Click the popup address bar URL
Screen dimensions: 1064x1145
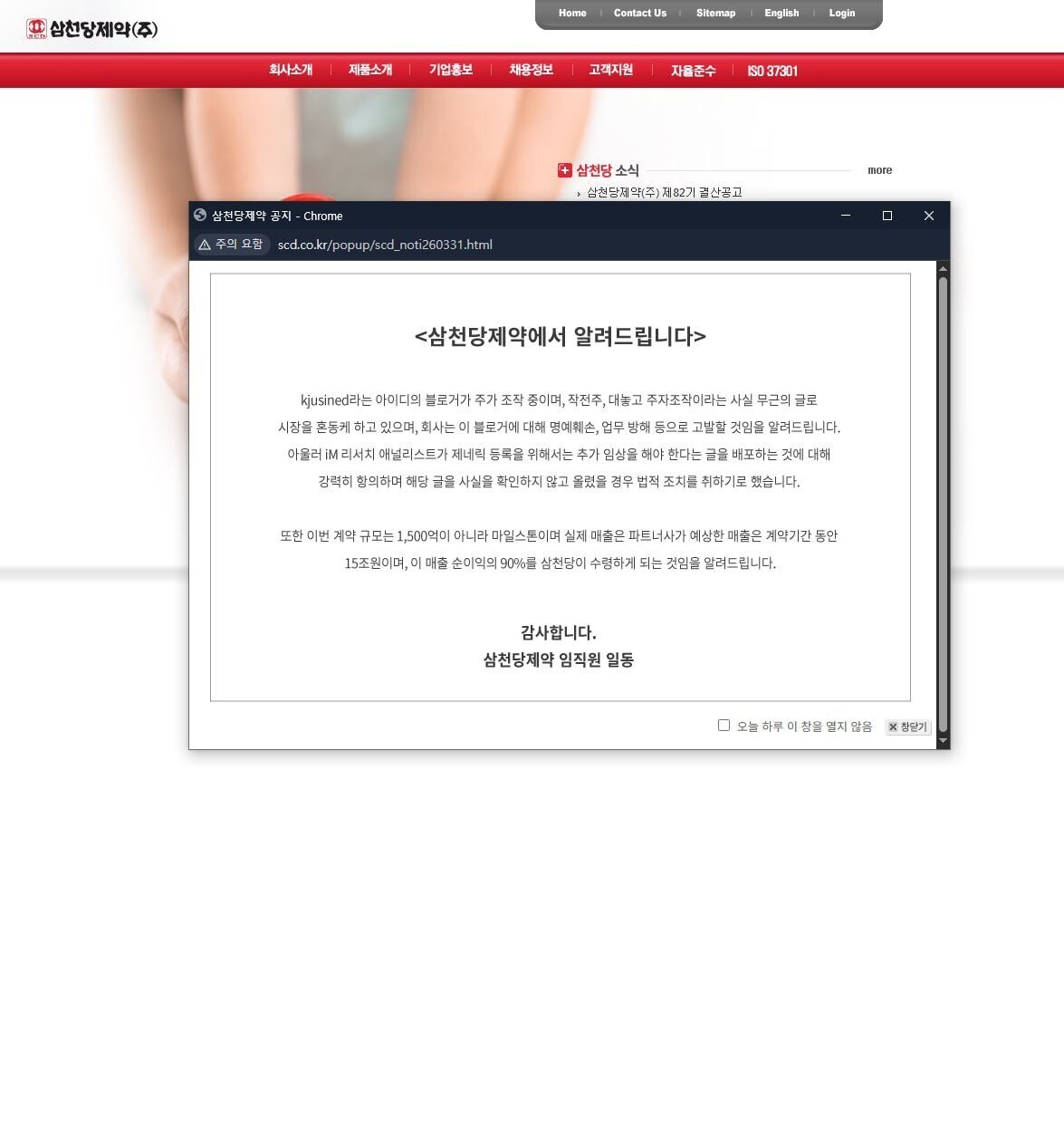(385, 245)
